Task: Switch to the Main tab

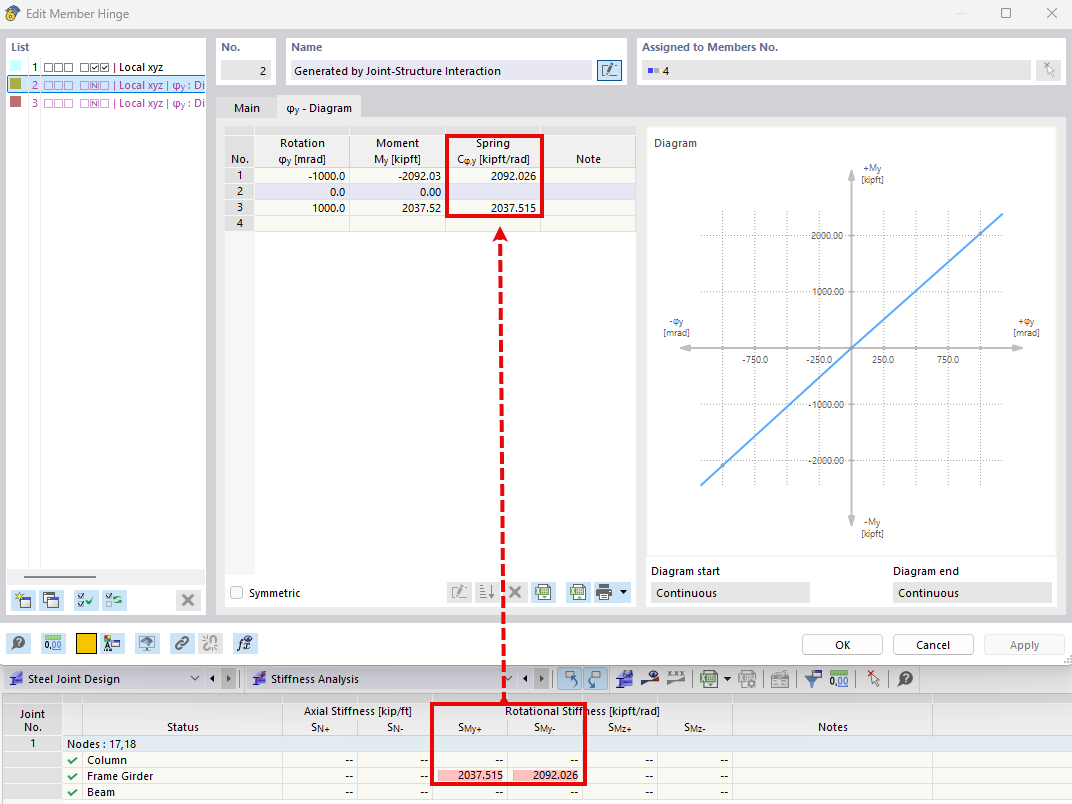Action: [247, 106]
